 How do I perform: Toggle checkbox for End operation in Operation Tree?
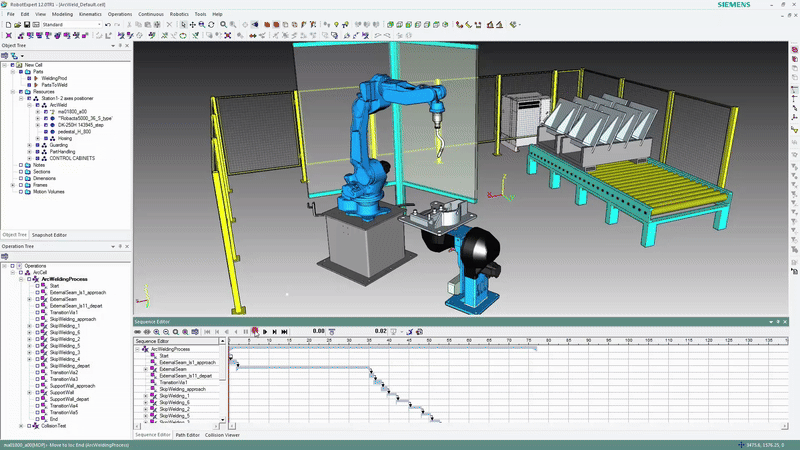tap(37, 419)
